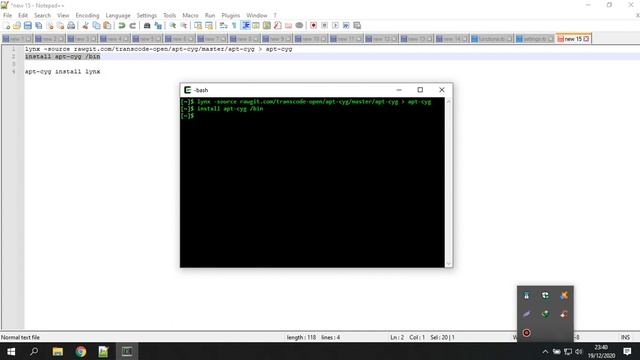Open the Macro menu
The width and height of the screenshot is (640, 360).
coord(190,16)
